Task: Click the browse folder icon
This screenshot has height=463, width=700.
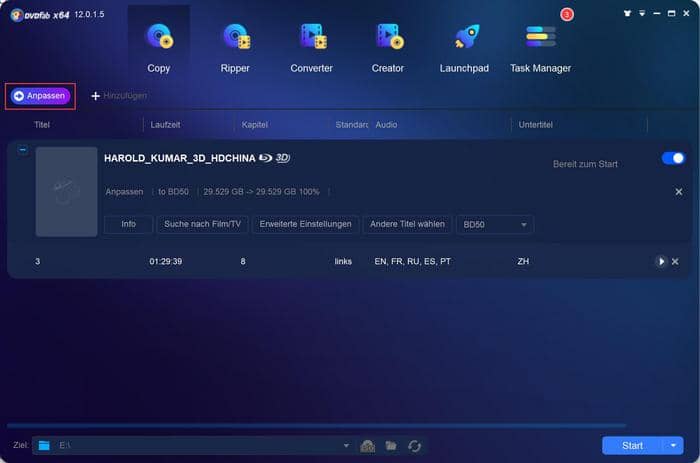Action: (391, 446)
